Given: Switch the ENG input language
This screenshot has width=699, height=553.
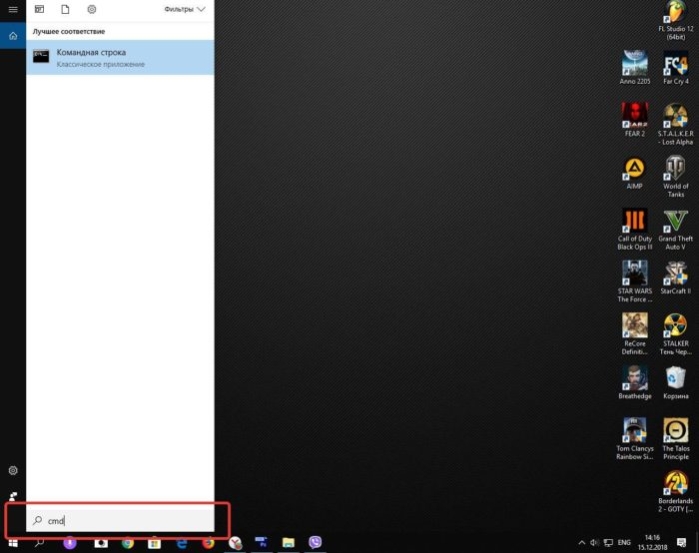Looking at the screenshot, I should click(x=624, y=543).
